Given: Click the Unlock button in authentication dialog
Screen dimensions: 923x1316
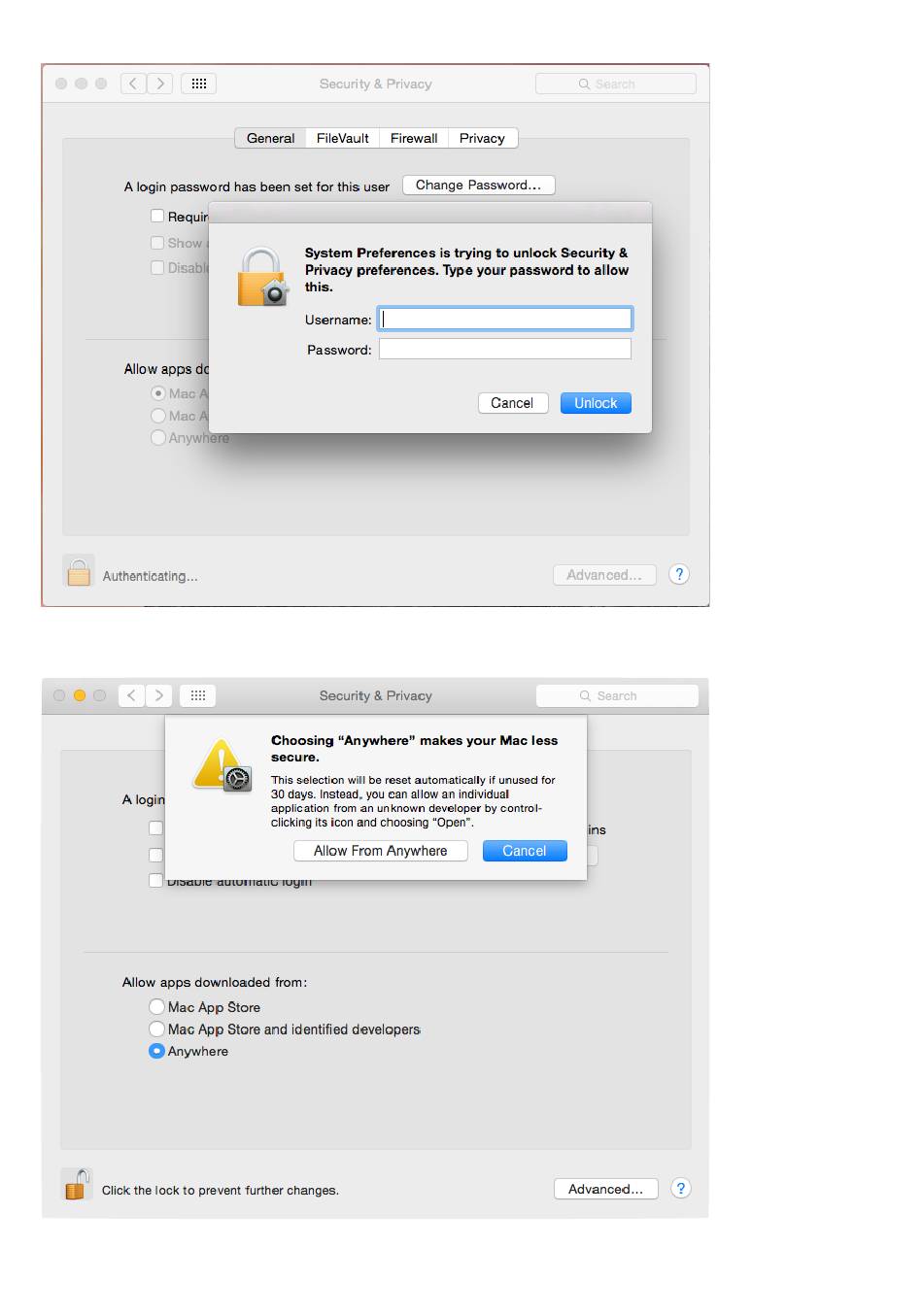Looking at the screenshot, I should tap(596, 403).
